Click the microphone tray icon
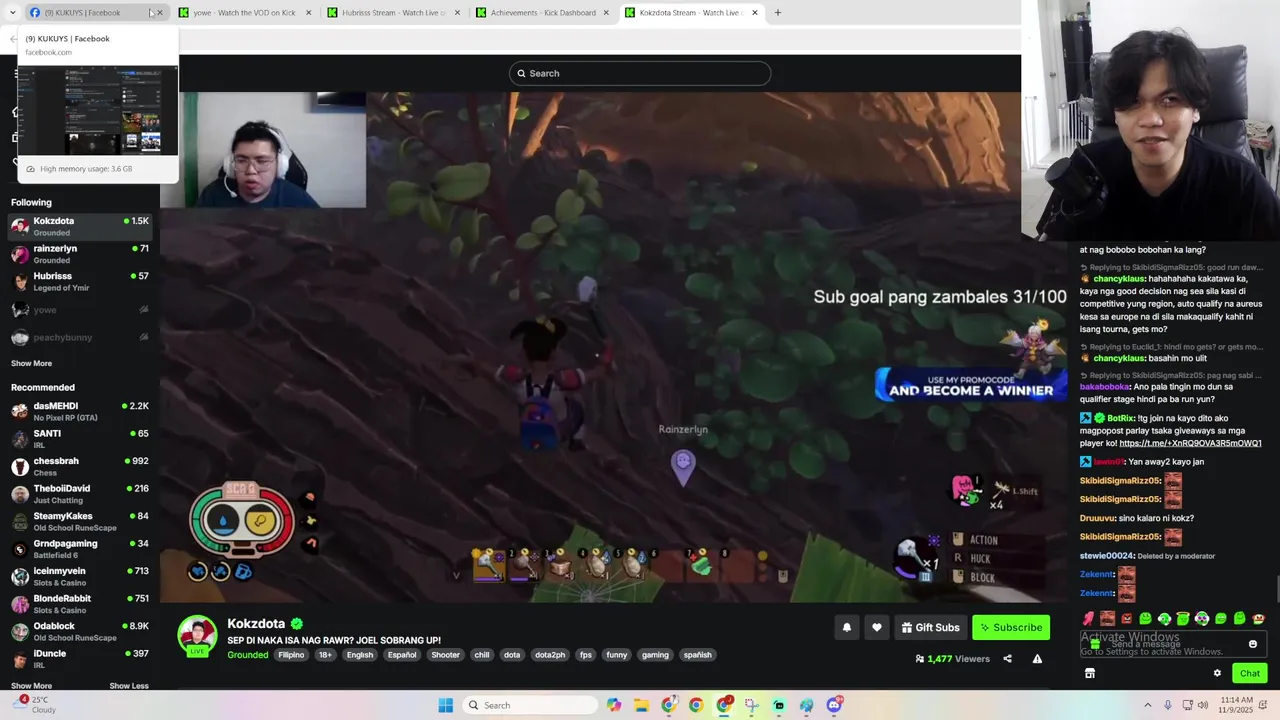This screenshot has width=1280, height=720. coord(1167,705)
